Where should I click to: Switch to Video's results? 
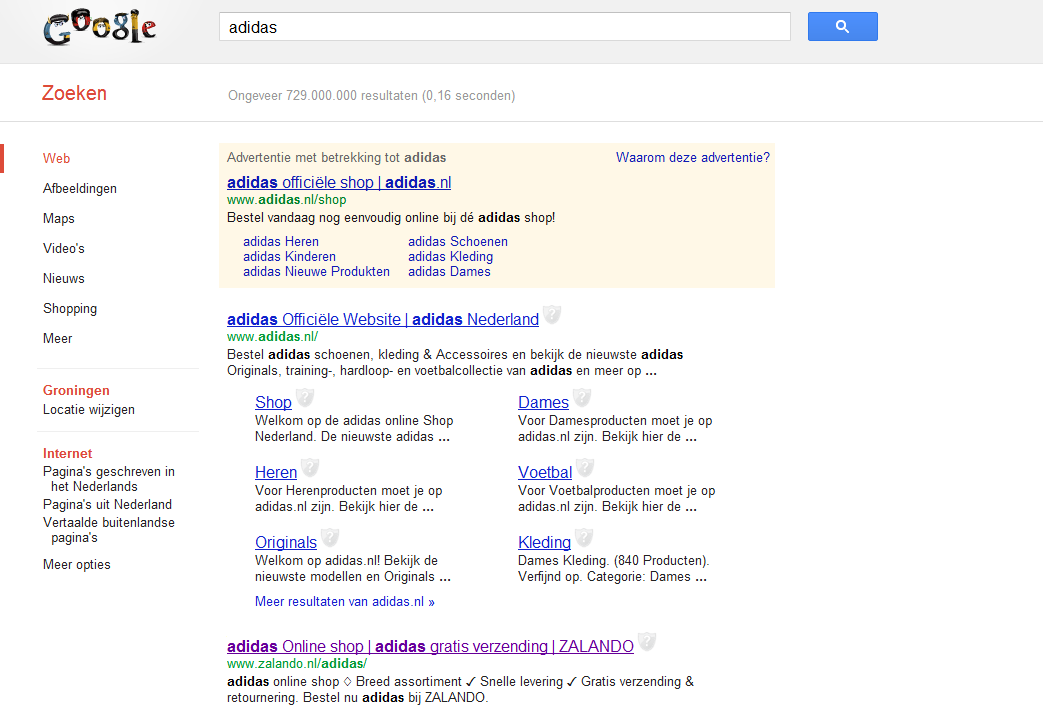(x=64, y=248)
